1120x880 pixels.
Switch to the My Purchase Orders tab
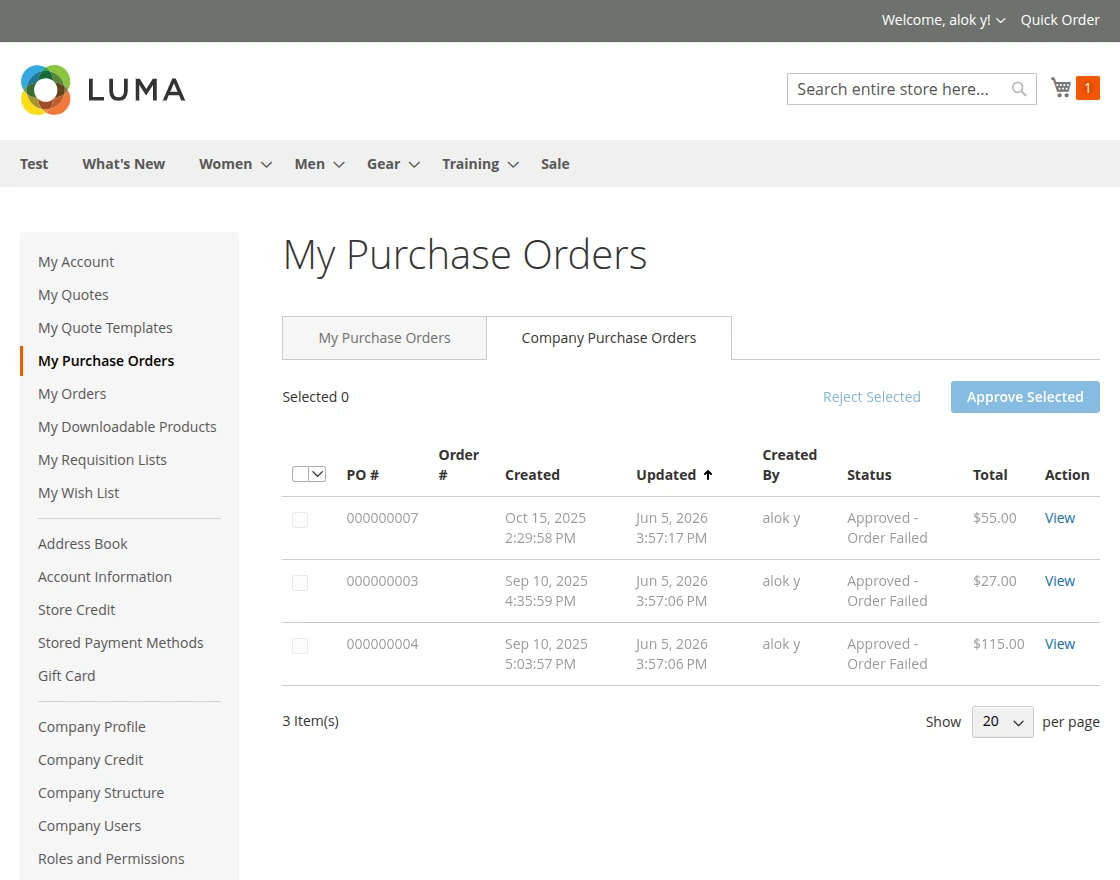tap(384, 338)
